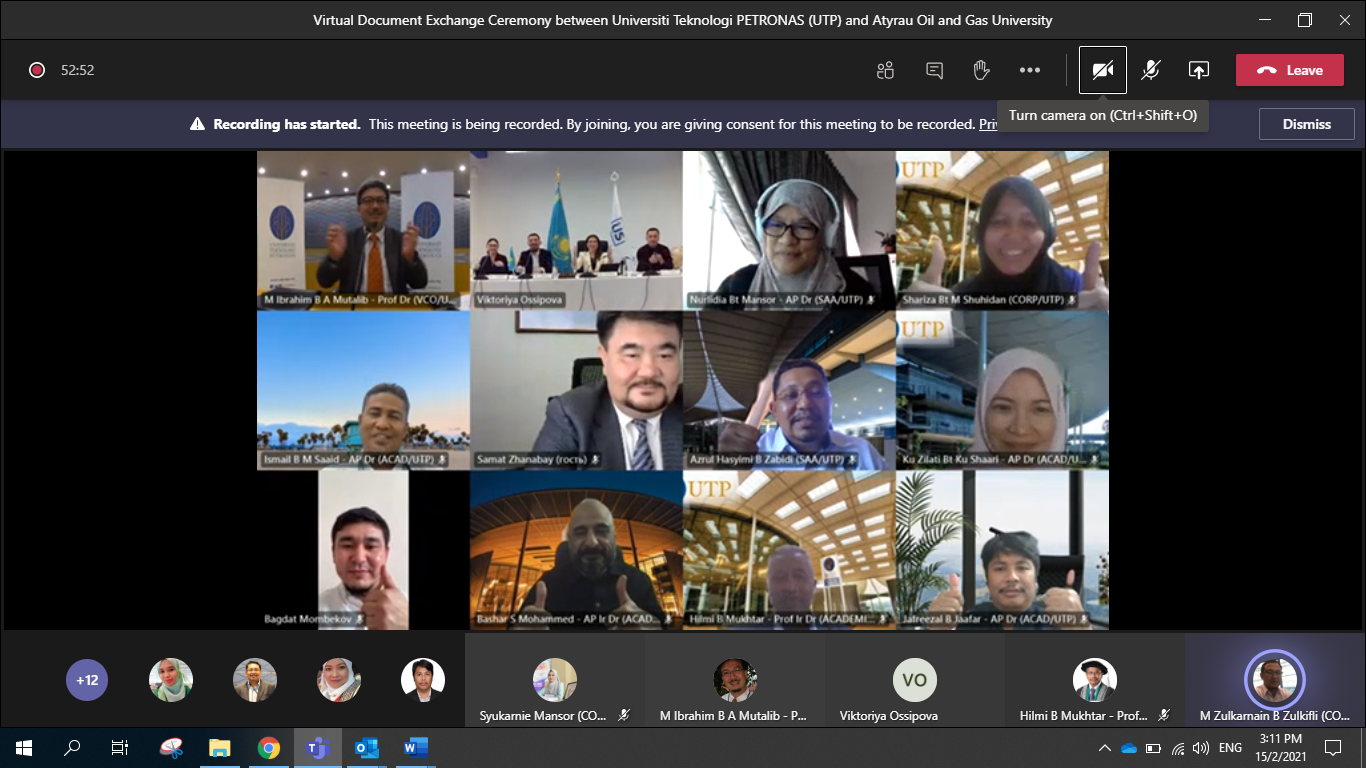Expand the +12 hidden participants
Viewport: 1366px width, 768px height.
[87, 679]
